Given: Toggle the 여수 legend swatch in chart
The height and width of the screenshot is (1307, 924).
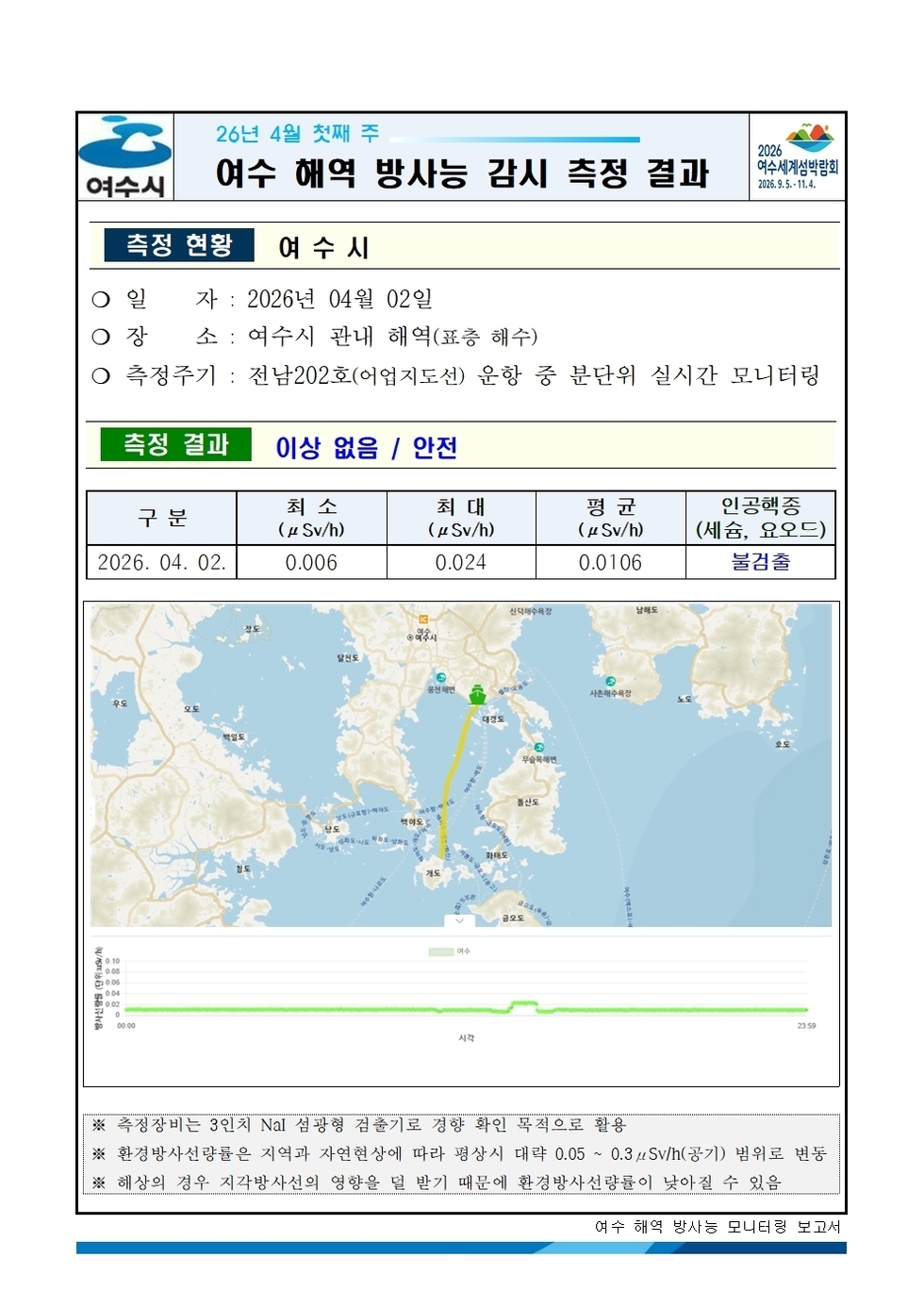Looking at the screenshot, I should click(x=441, y=951).
